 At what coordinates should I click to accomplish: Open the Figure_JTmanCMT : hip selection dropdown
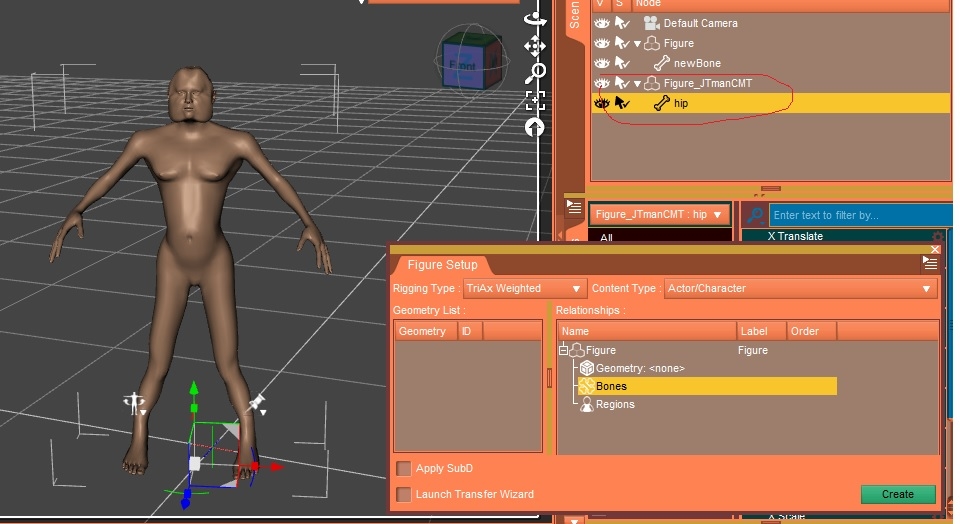(657, 214)
